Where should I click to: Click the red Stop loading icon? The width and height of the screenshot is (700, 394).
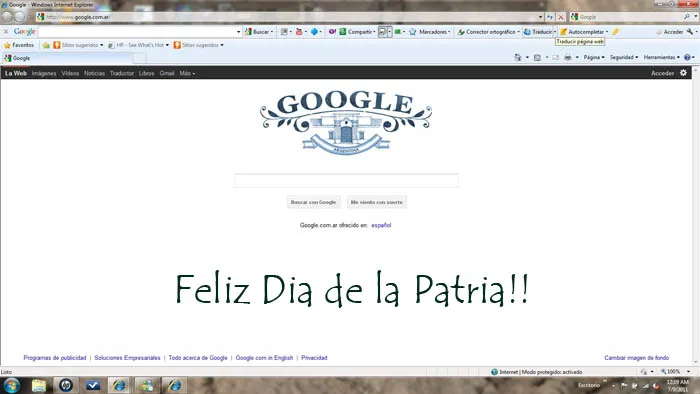[x=561, y=17]
